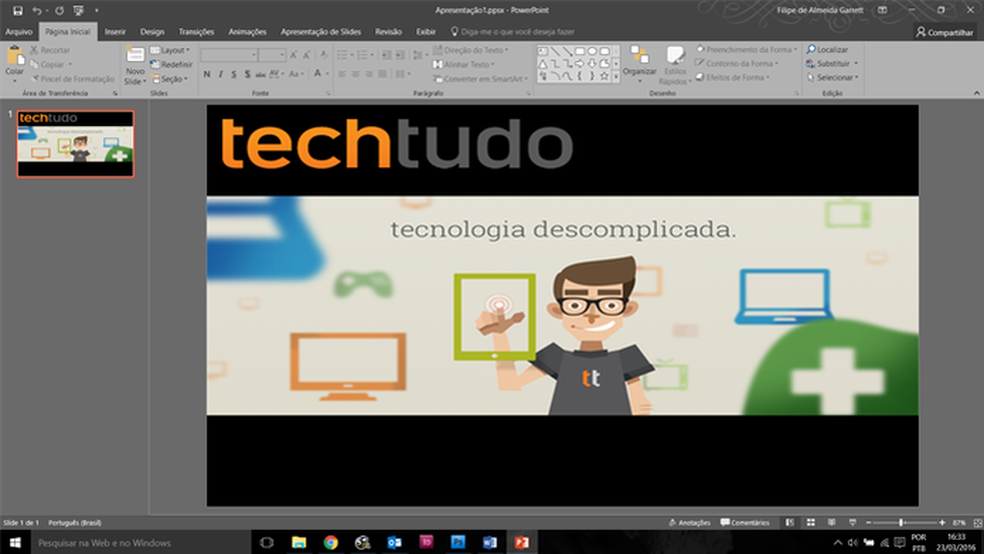Open the Customize Quick Access Toolbar arrow

pos(97,11)
